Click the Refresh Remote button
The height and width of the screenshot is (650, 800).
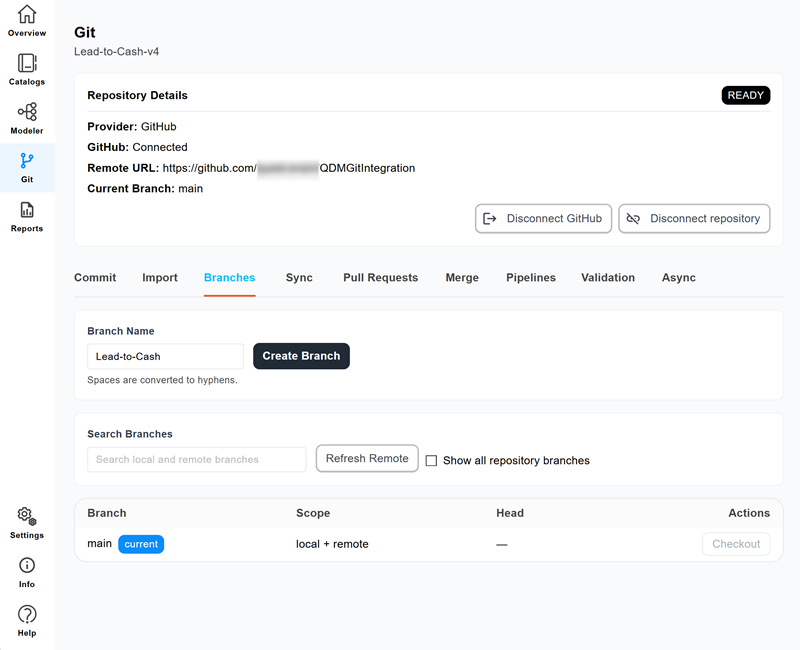point(367,458)
